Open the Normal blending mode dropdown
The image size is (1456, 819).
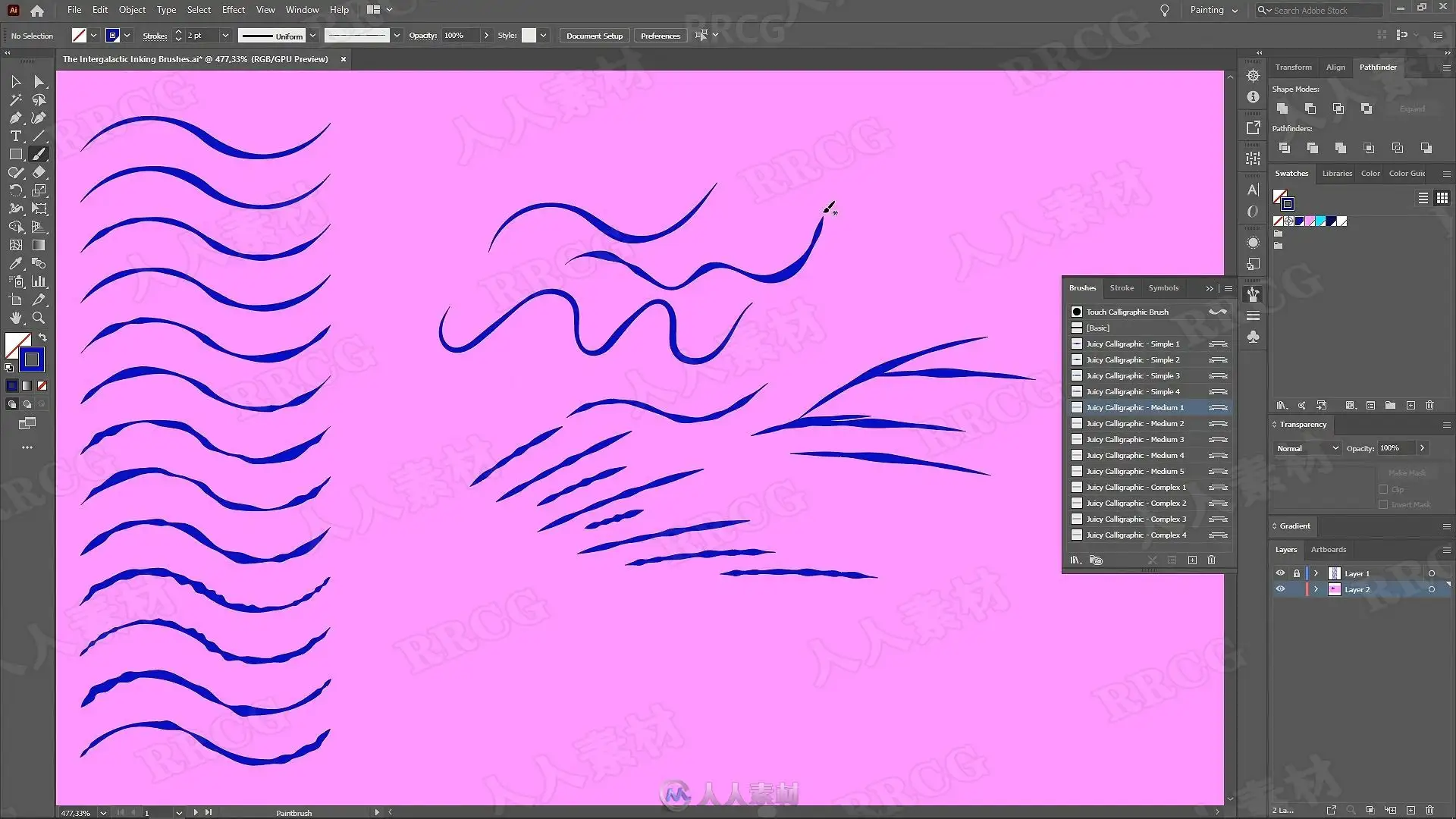[x=1307, y=448]
